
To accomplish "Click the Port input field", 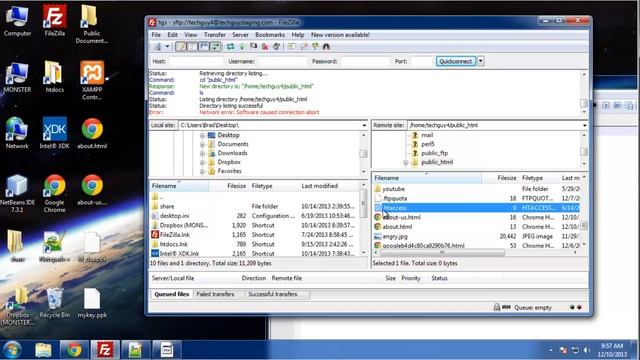I will pos(421,61).
